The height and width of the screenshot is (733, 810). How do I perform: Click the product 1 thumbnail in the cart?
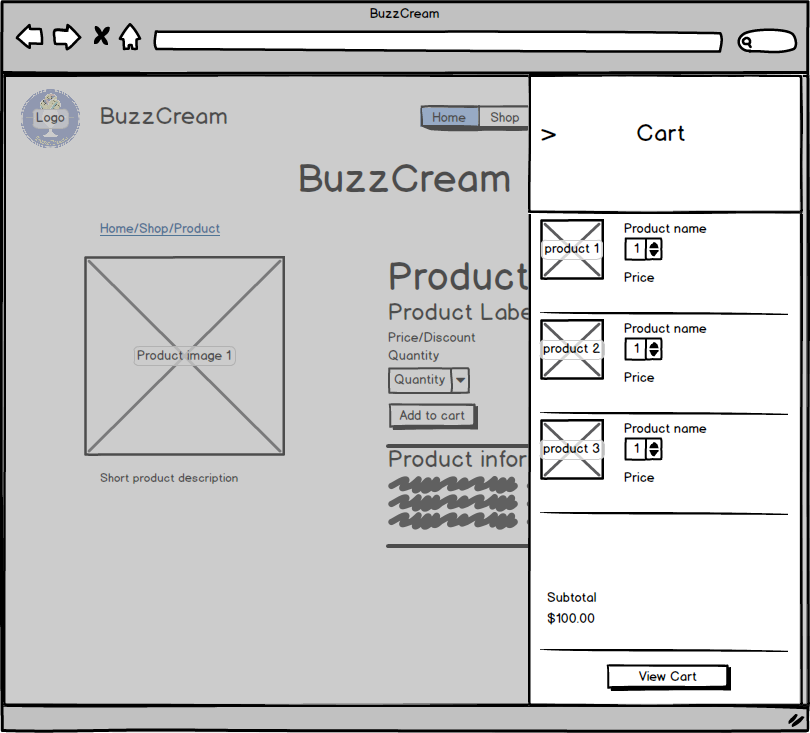[x=571, y=249]
